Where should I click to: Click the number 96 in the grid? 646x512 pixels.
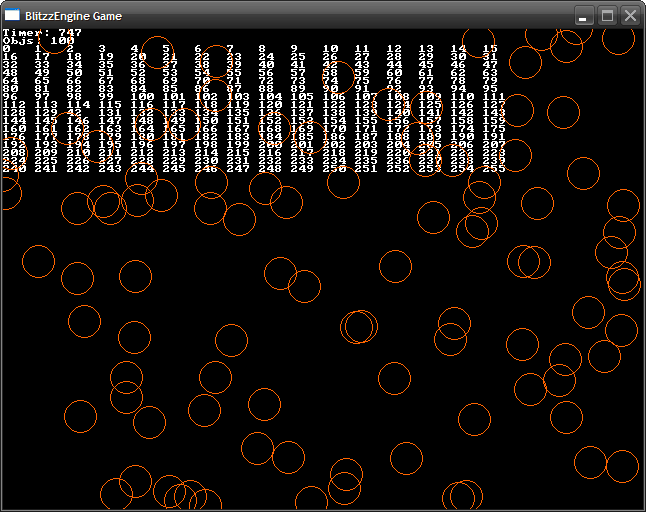click(10, 97)
